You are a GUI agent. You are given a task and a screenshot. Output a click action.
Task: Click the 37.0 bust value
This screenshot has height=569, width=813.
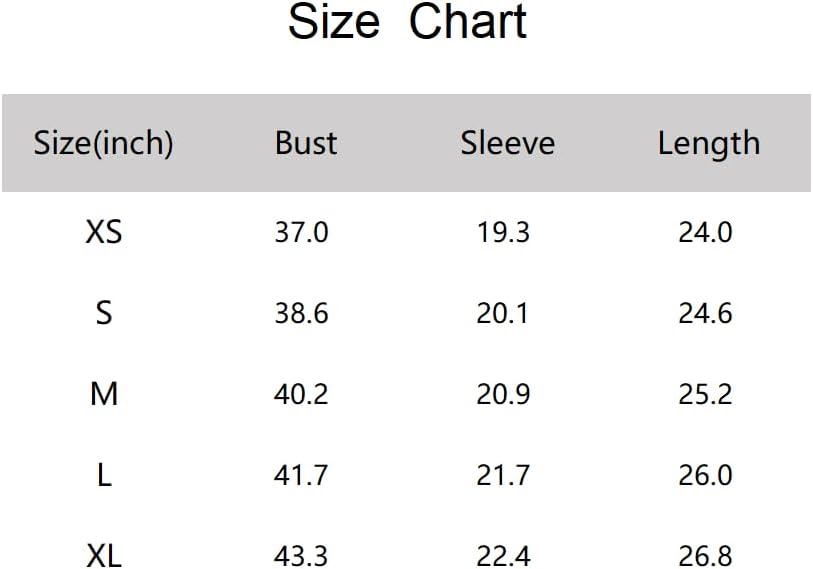301,232
